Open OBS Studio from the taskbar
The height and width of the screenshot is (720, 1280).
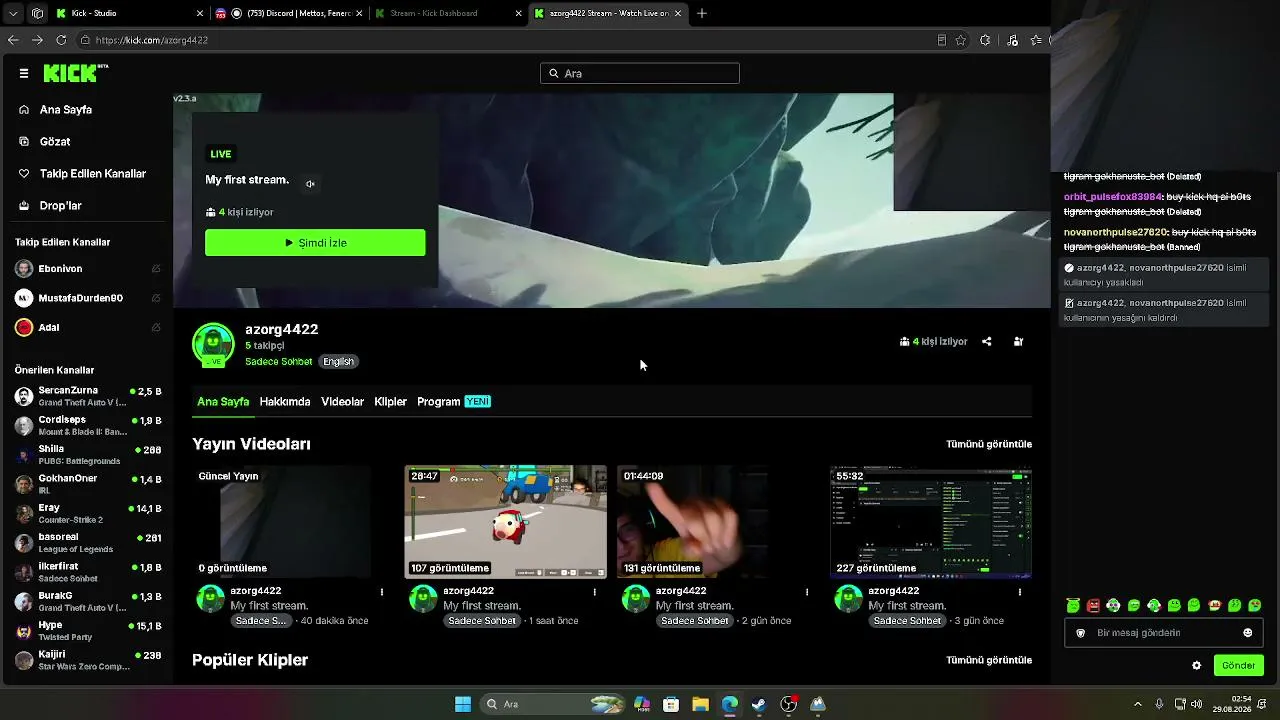point(788,704)
